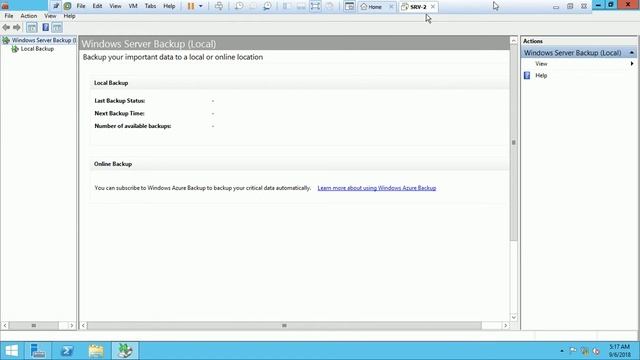This screenshot has height=360, width=640.
Task: Click the blue Help toolbar icon
Action: tap(45, 27)
